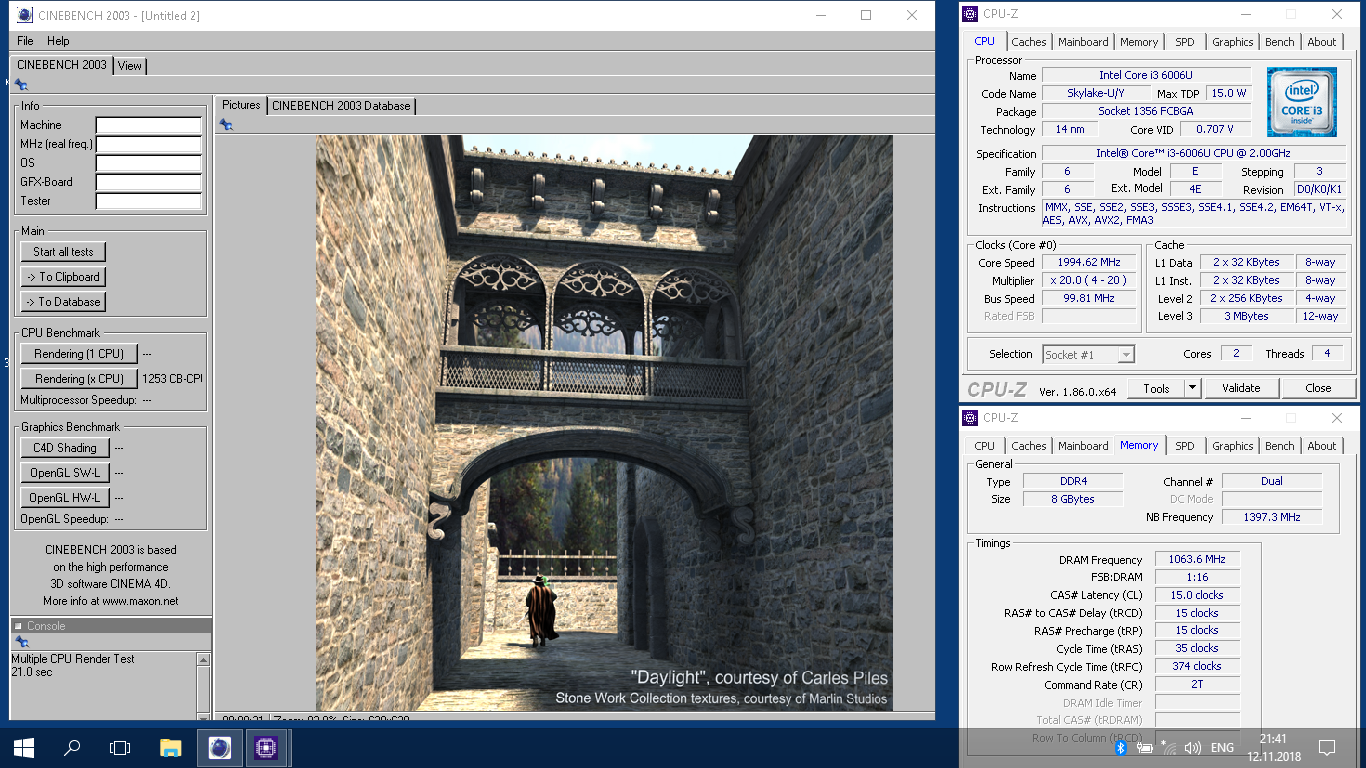Open About tab in upper CPU-Z
The height and width of the screenshot is (768, 1366).
(1322, 42)
